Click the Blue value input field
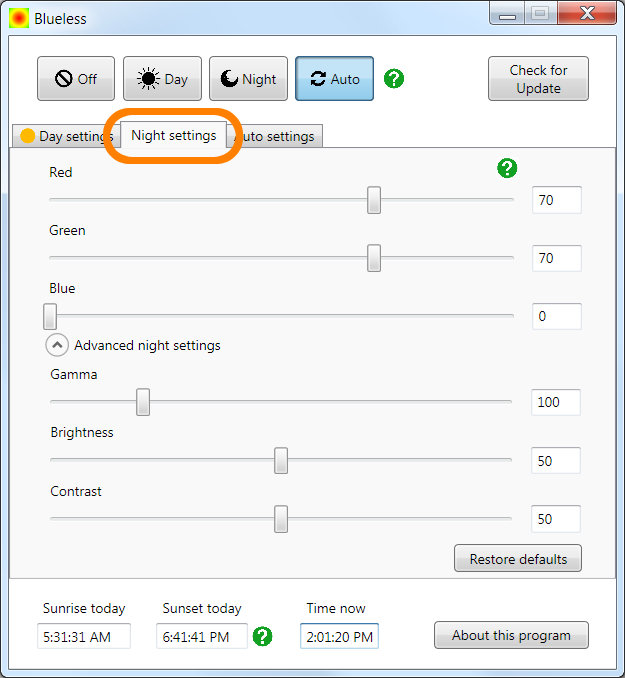625x678 pixels. (556, 316)
